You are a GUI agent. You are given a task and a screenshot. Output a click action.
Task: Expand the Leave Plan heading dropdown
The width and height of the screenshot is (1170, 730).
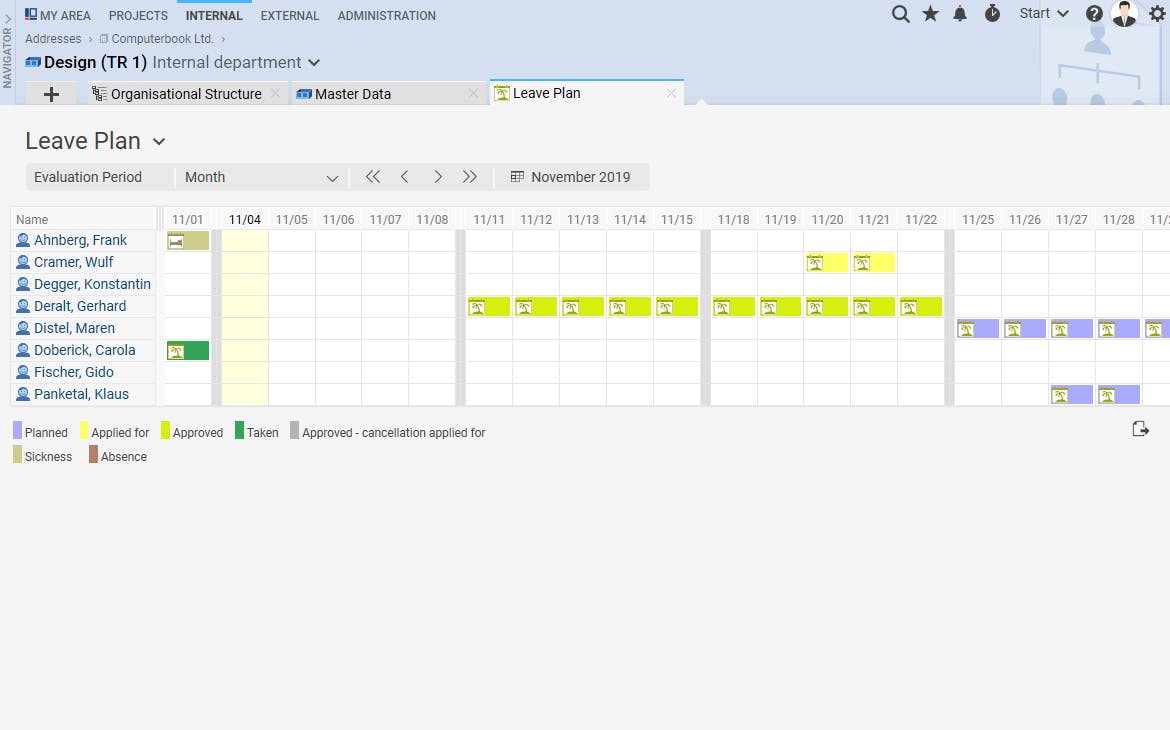(x=159, y=142)
